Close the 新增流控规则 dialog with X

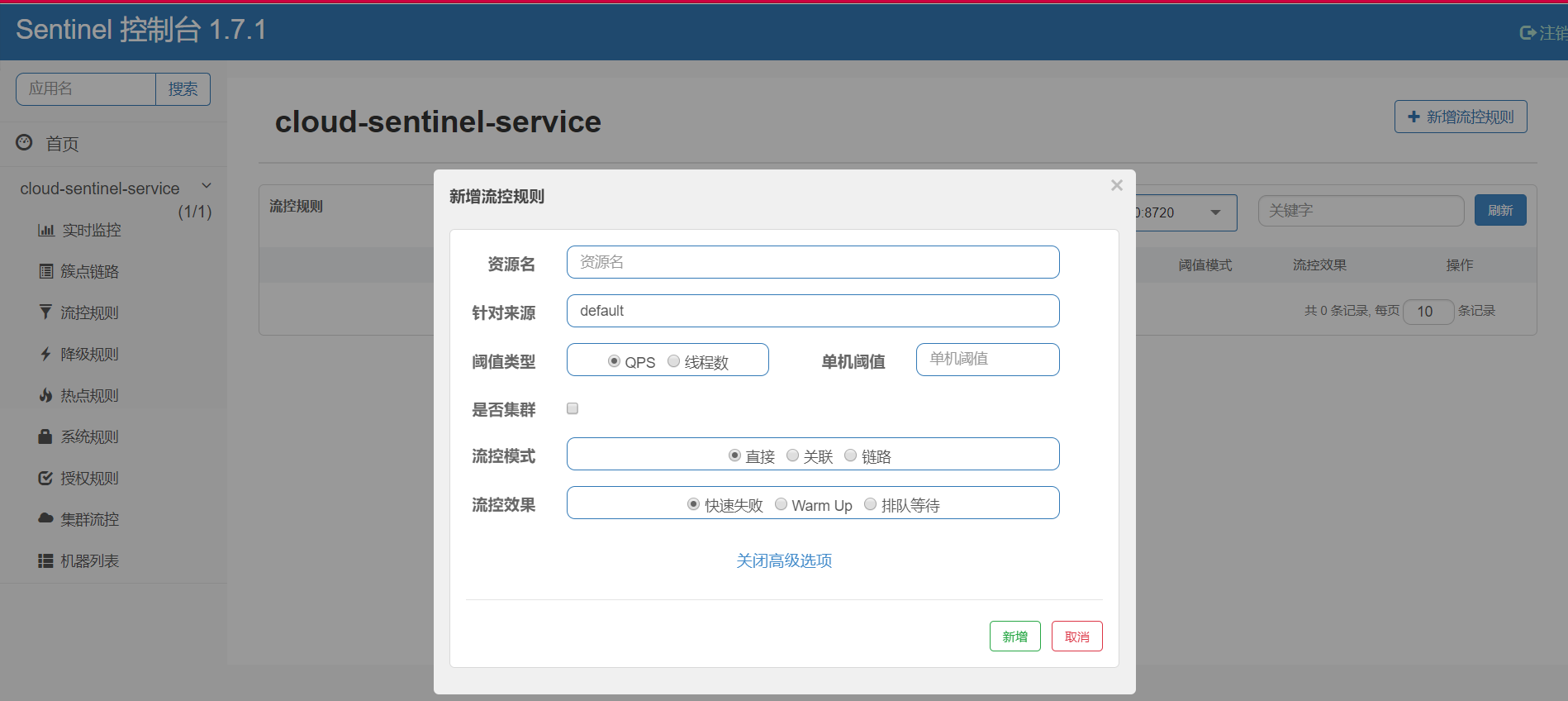point(1117,185)
